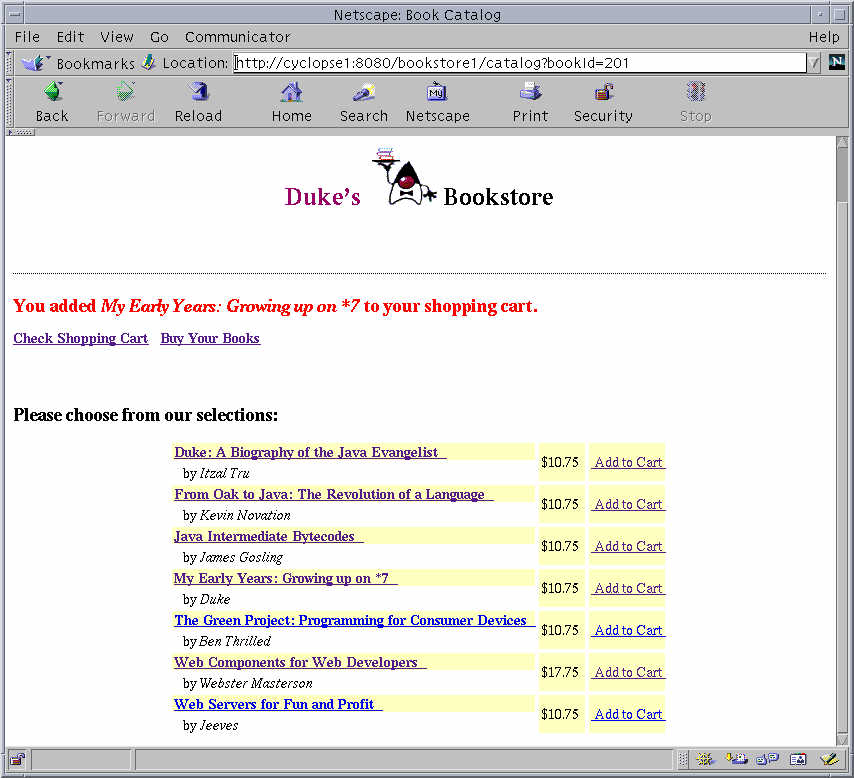Click the Back toolbar button
854x778 pixels.
click(x=52, y=102)
